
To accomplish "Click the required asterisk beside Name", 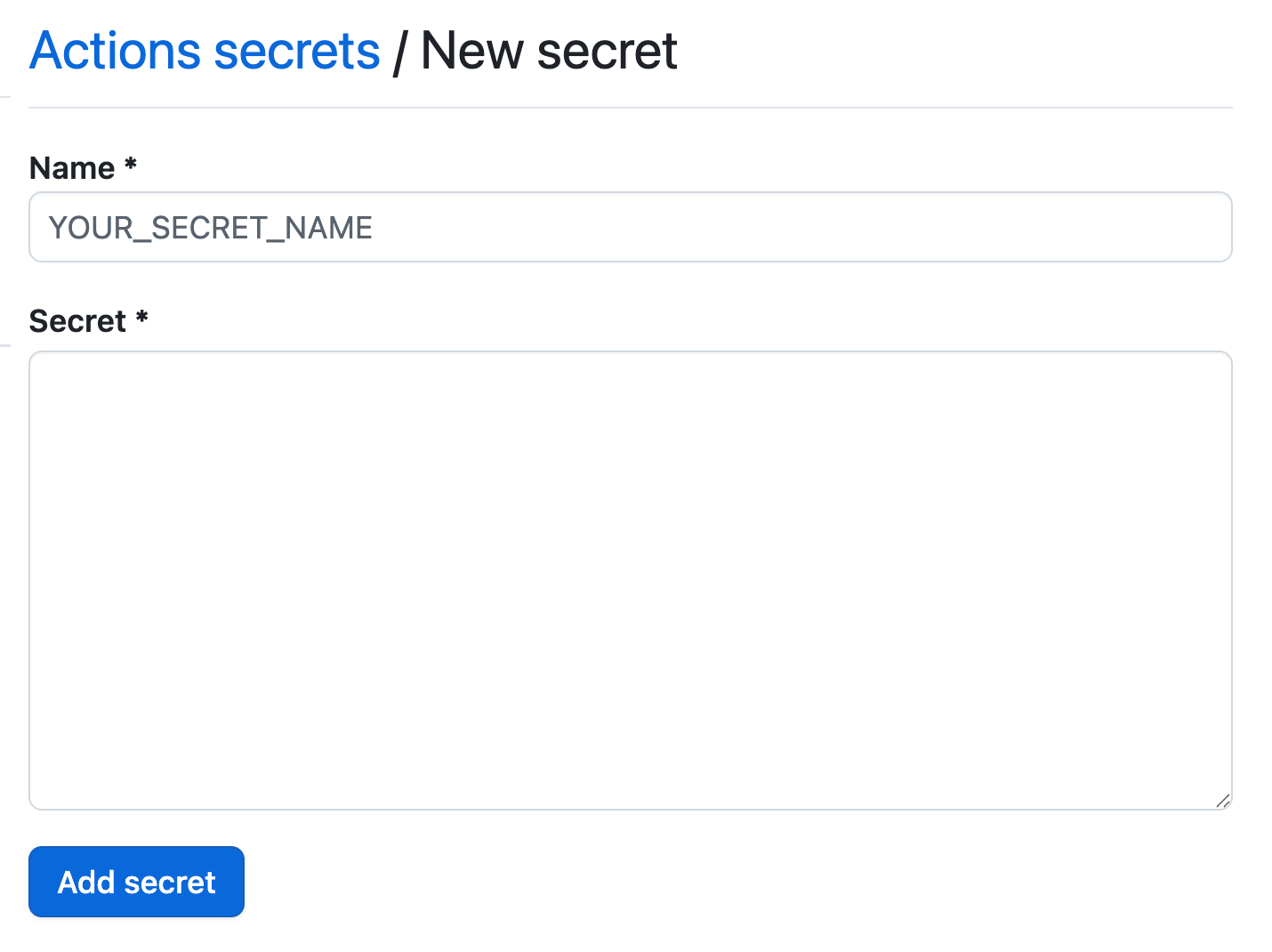I will (131, 165).
